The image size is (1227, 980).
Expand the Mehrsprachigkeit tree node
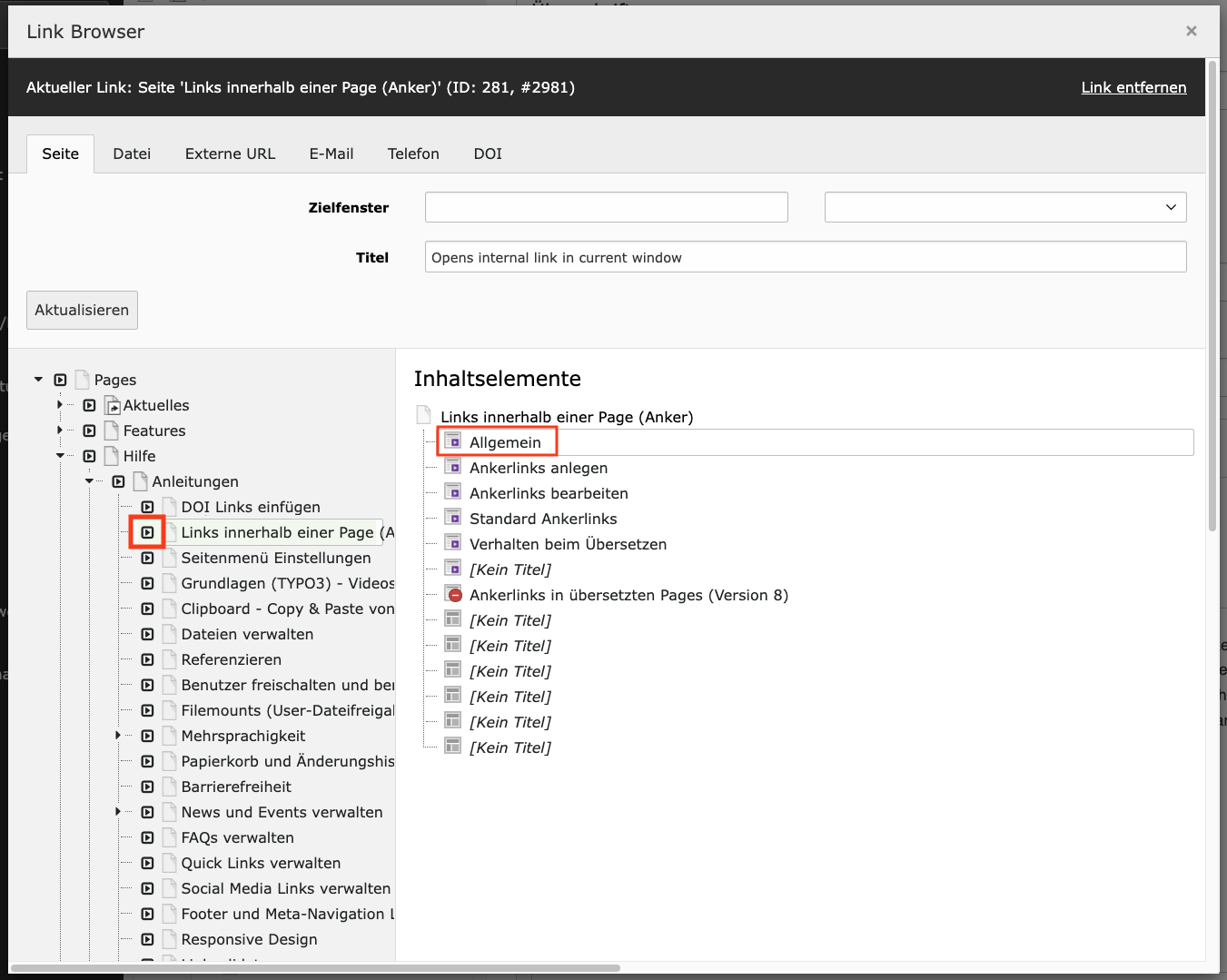118,736
